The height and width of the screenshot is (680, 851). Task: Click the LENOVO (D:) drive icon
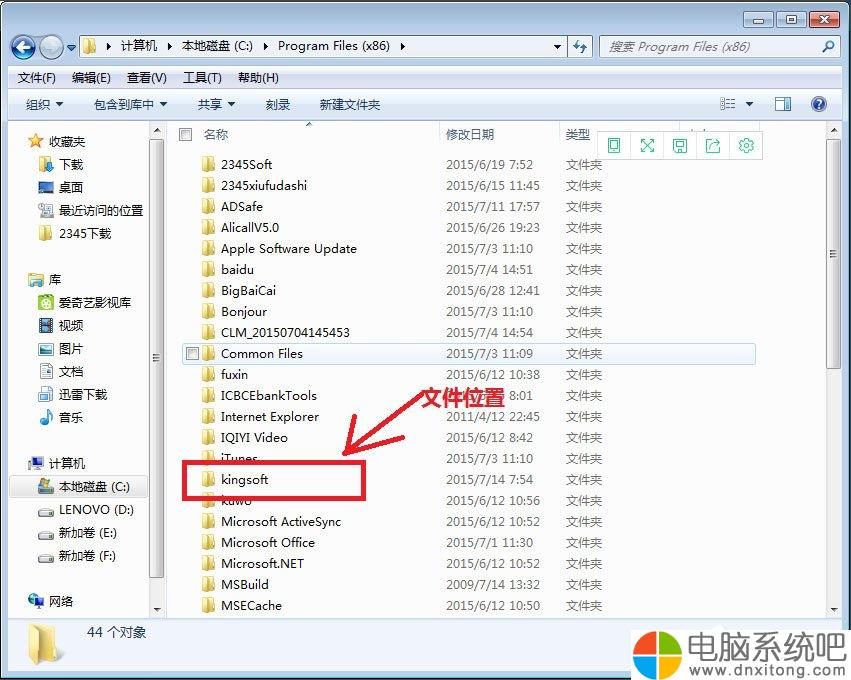[46, 511]
